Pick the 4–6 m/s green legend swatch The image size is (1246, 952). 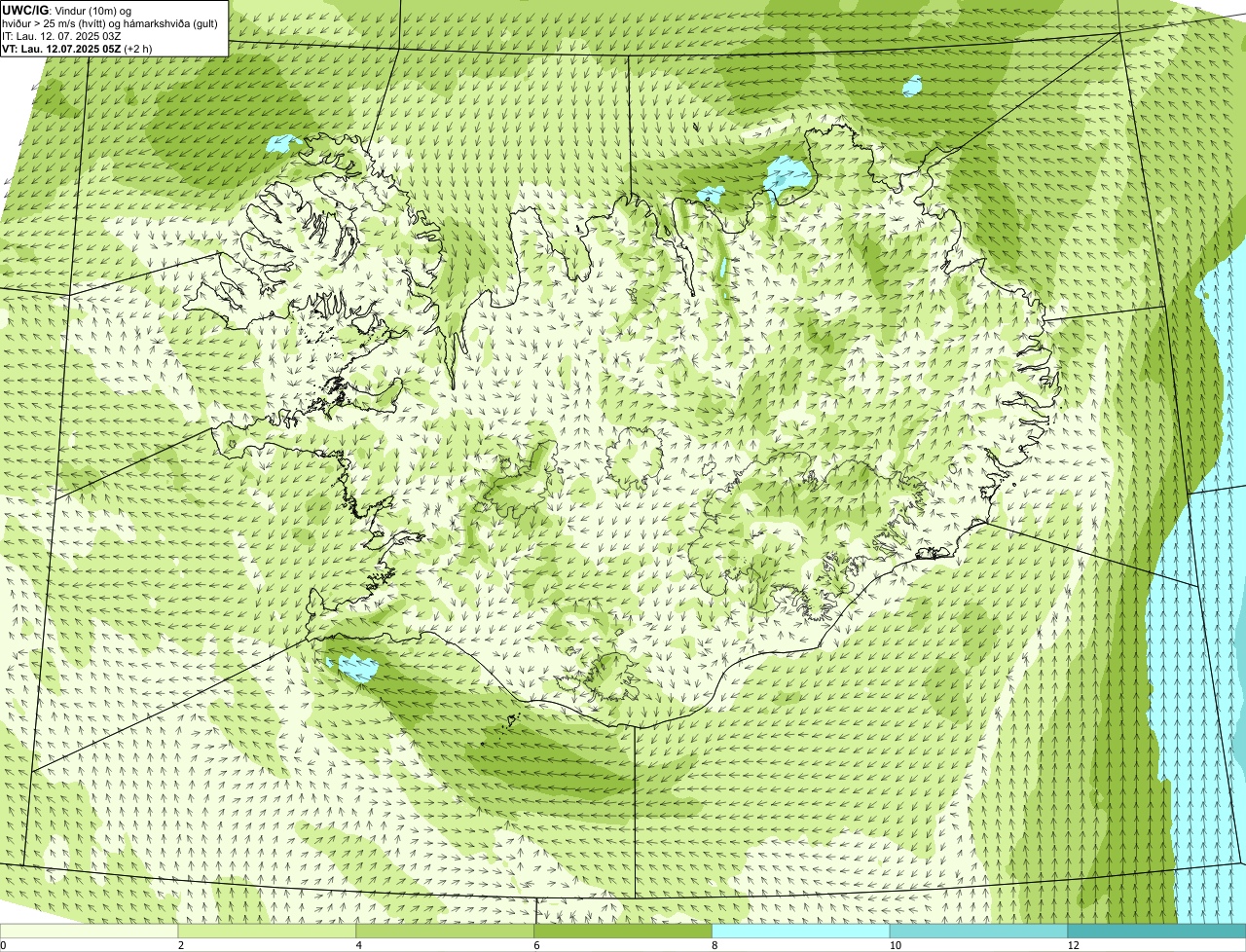point(446,932)
